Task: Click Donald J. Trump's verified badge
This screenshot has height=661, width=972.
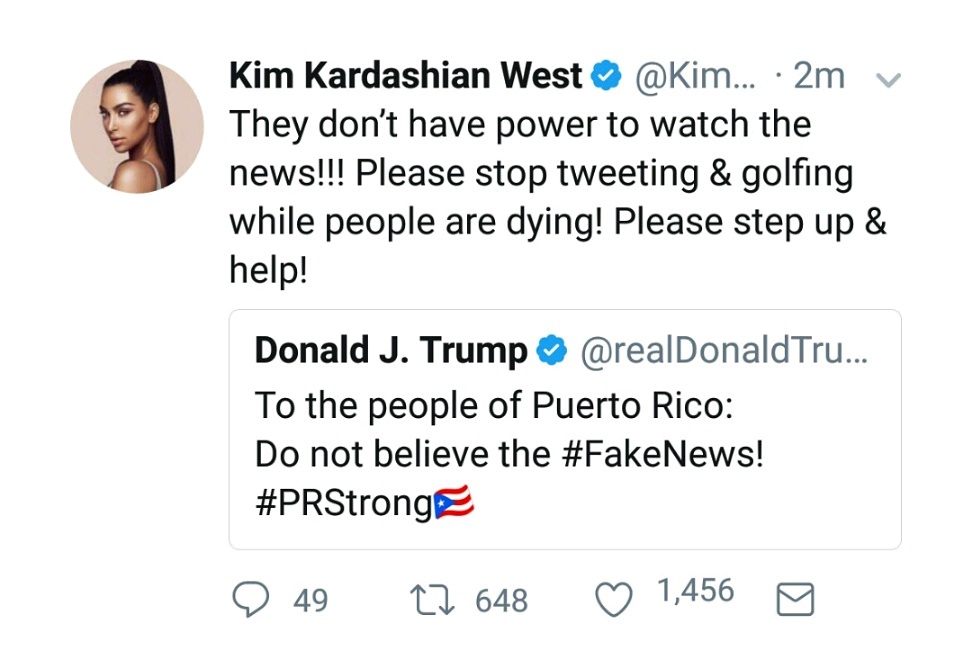Action: 550,351
